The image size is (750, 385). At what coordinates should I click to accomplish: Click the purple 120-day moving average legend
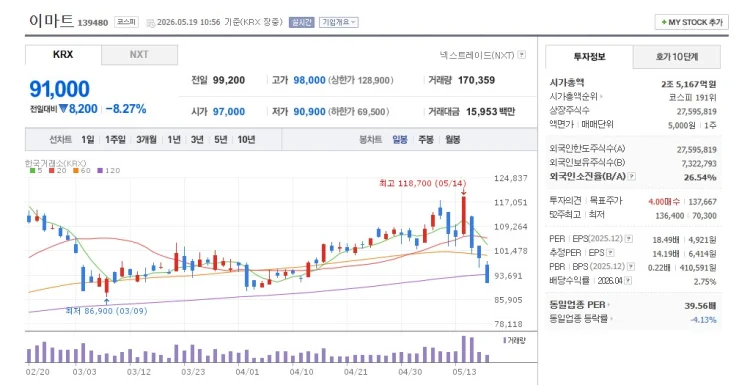(109, 170)
